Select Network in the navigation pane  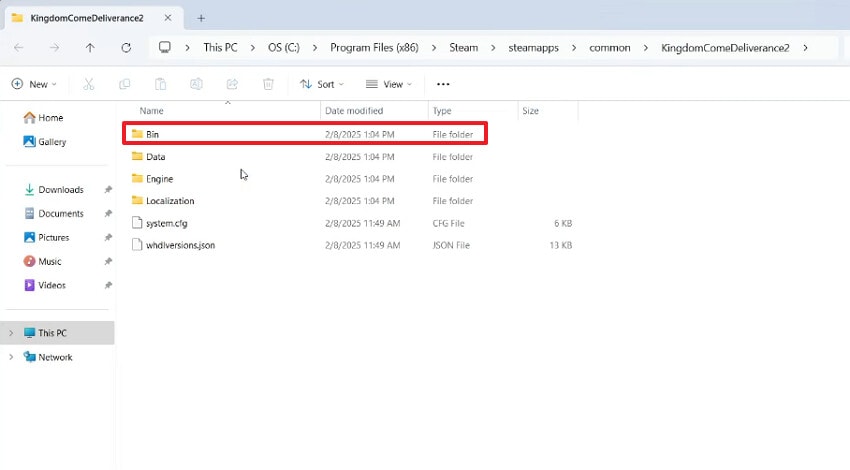tap(48, 357)
